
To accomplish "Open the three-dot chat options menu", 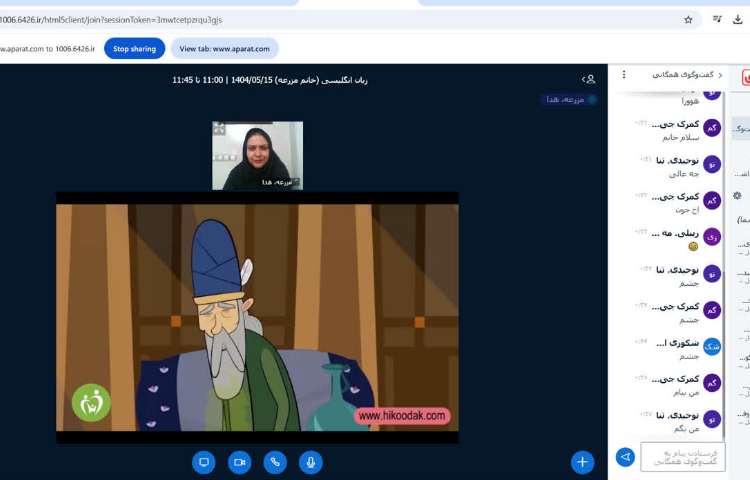I will (x=624, y=75).
